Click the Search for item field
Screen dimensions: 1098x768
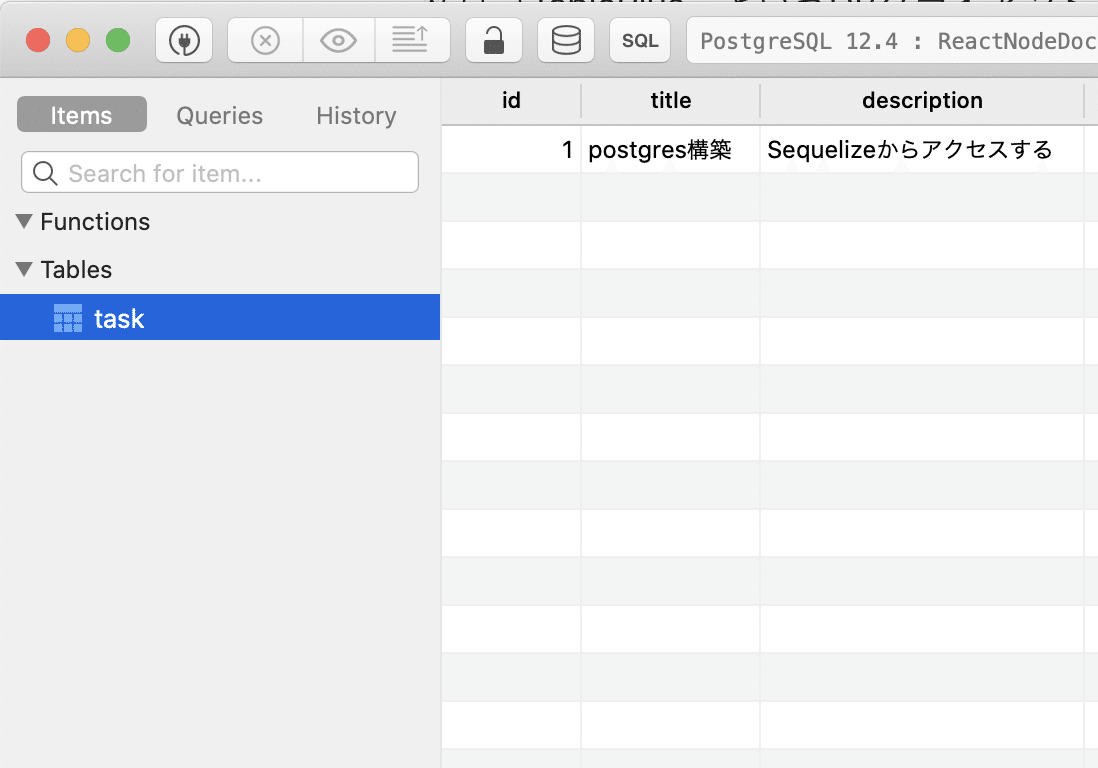pyautogui.click(x=220, y=173)
